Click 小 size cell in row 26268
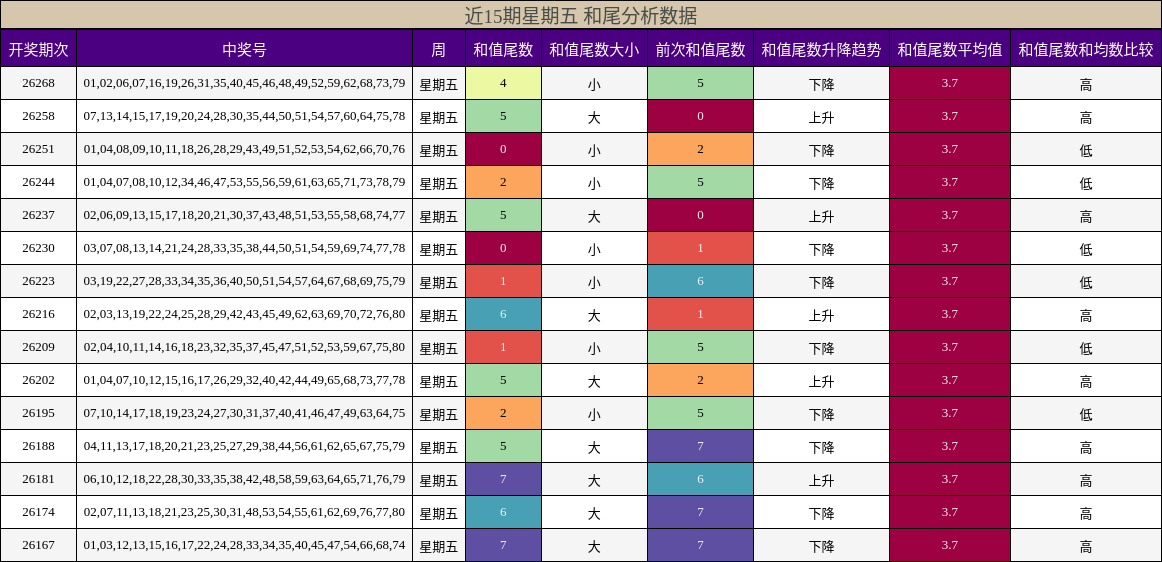 [594, 83]
